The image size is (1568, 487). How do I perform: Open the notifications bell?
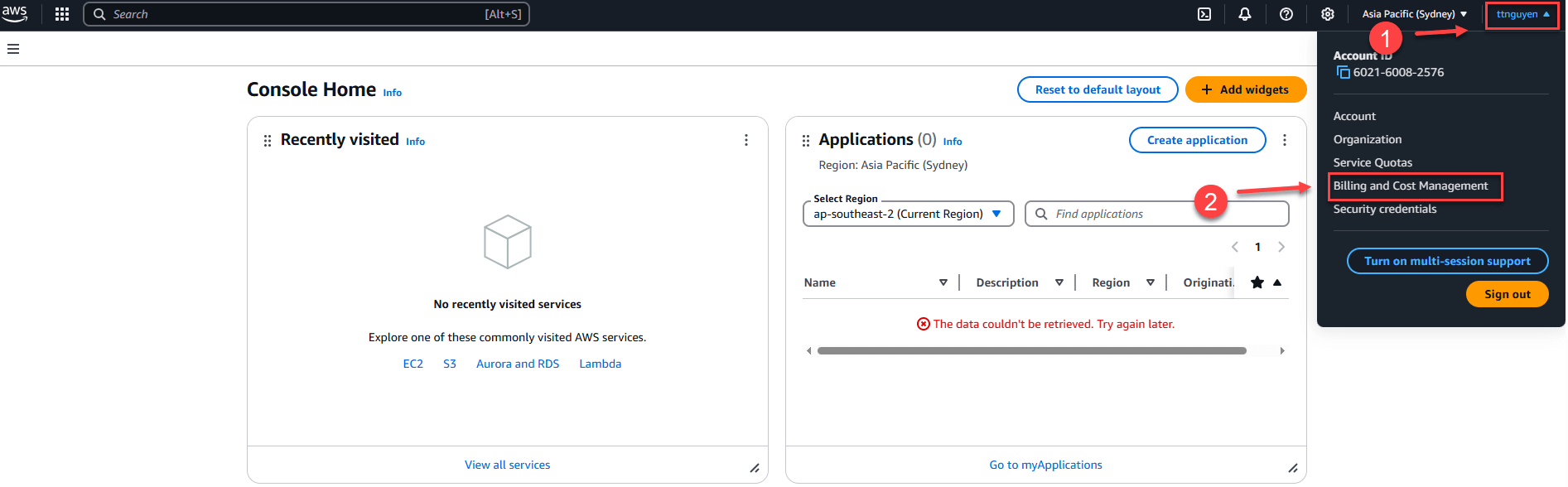(1244, 14)
